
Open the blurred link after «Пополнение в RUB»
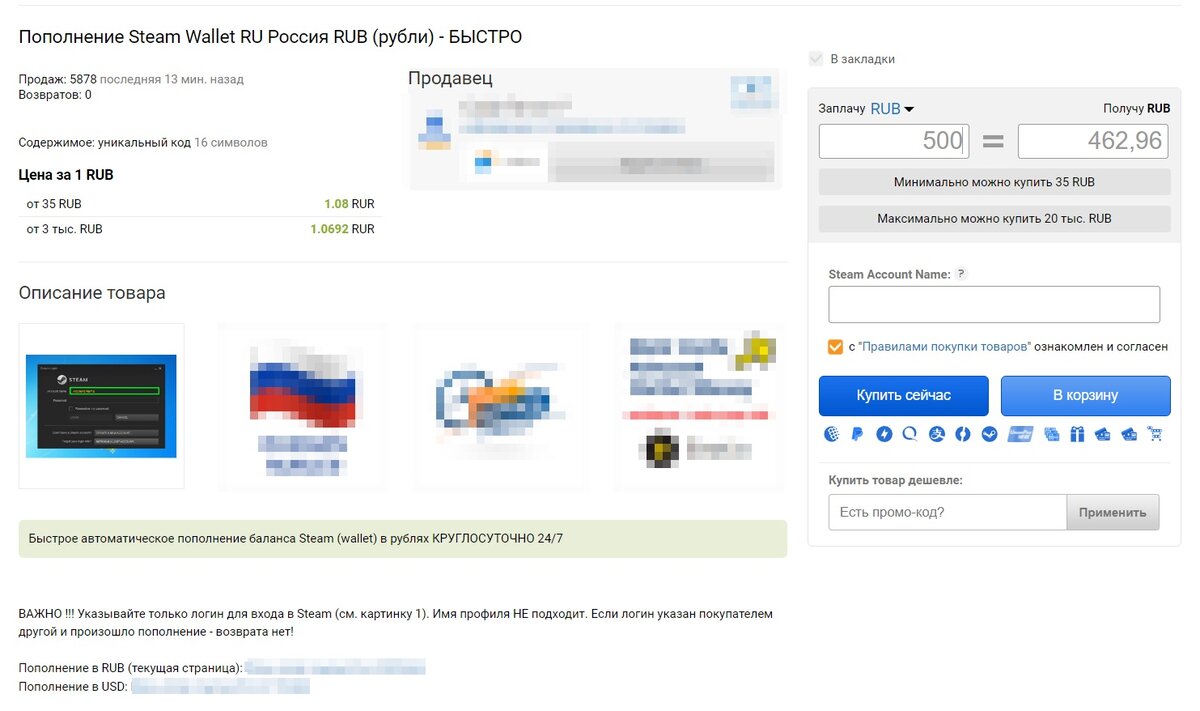(336, 668)
